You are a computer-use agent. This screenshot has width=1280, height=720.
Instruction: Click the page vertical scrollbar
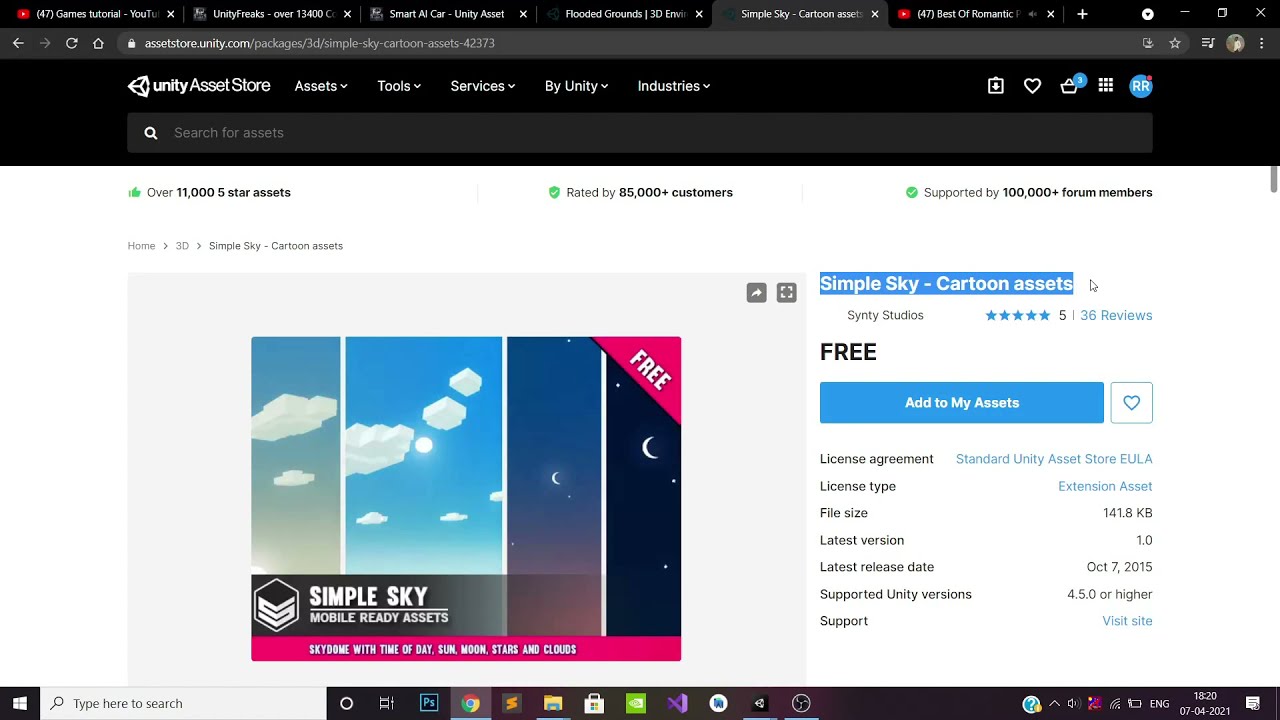click(x=1274, y=180)
